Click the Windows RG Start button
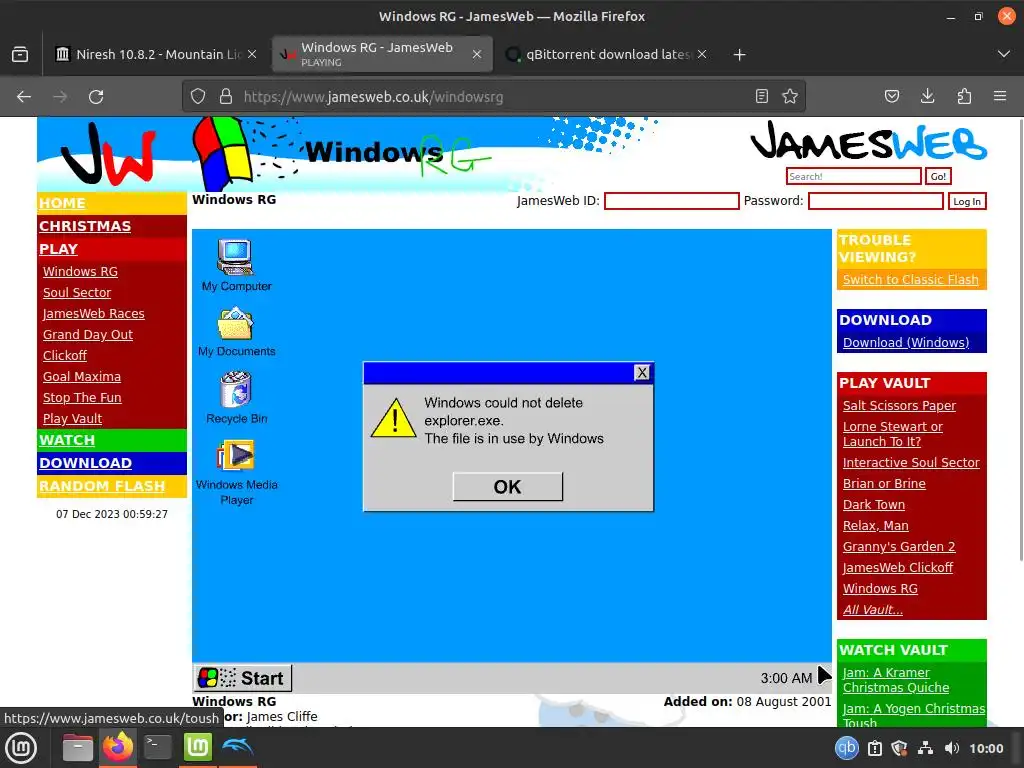 243,678
